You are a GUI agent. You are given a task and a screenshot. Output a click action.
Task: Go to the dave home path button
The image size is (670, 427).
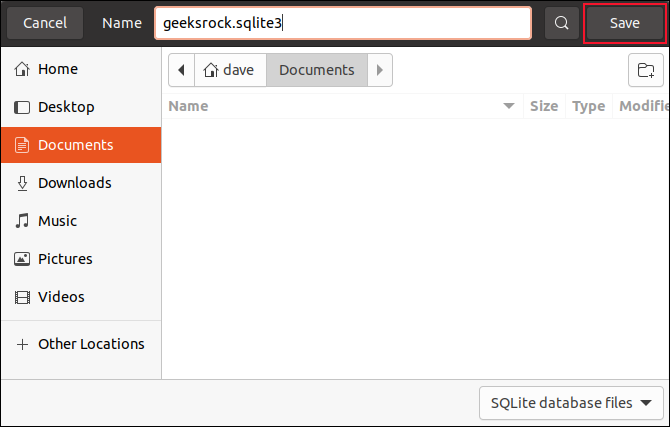click(x=229, y=70)
